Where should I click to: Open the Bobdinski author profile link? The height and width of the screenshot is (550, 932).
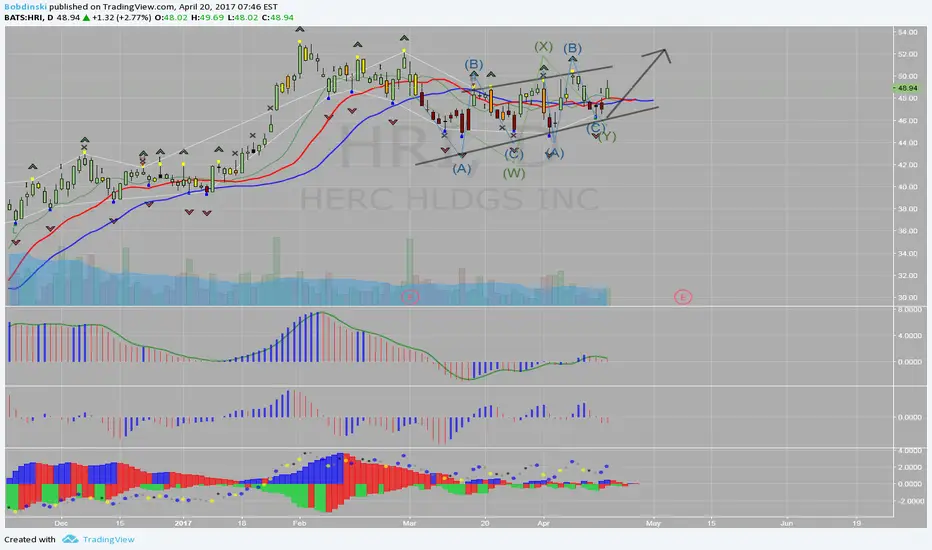[x=26, y=7]
